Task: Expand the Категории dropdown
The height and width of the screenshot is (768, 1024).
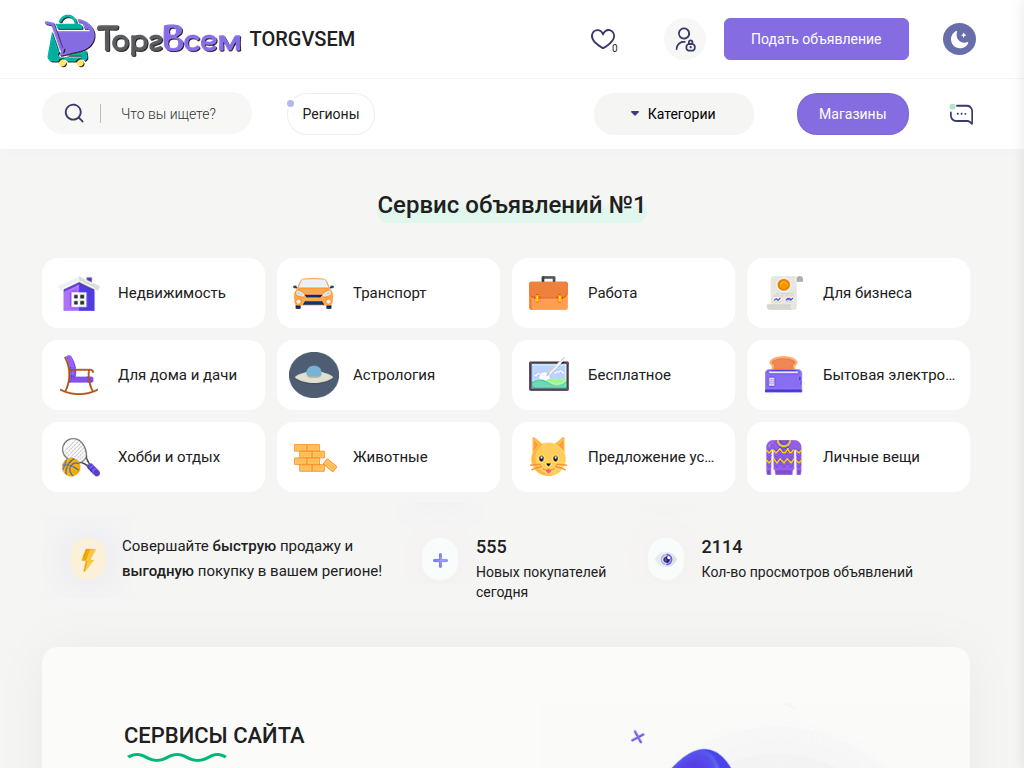Action: point(673,114)
